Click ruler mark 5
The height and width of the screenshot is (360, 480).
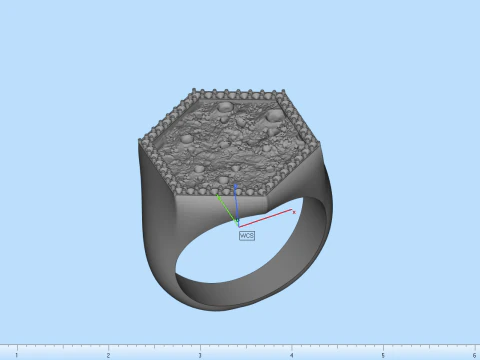point(383,356)
